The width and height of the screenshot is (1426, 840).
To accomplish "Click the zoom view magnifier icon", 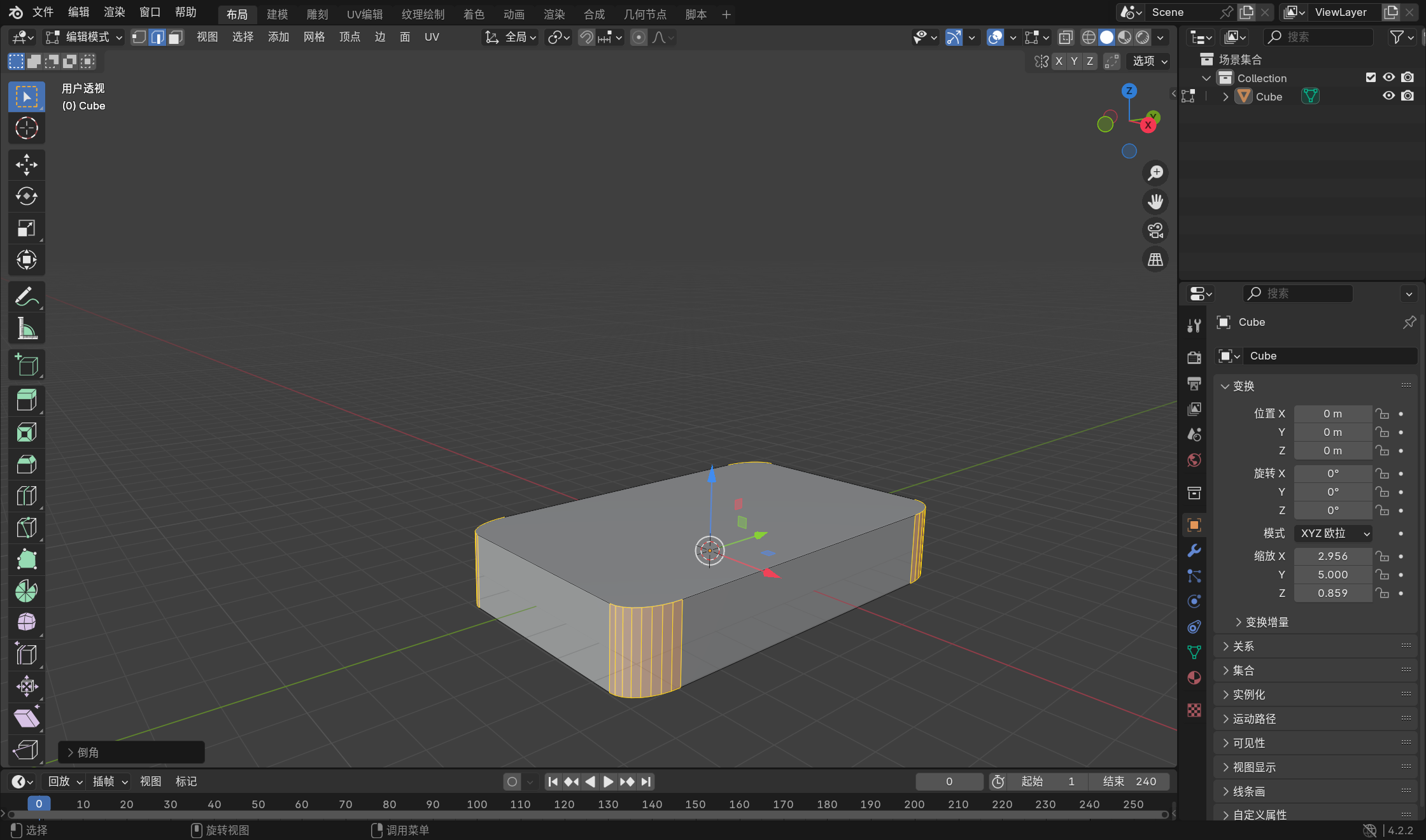I will coord(1155,173).
